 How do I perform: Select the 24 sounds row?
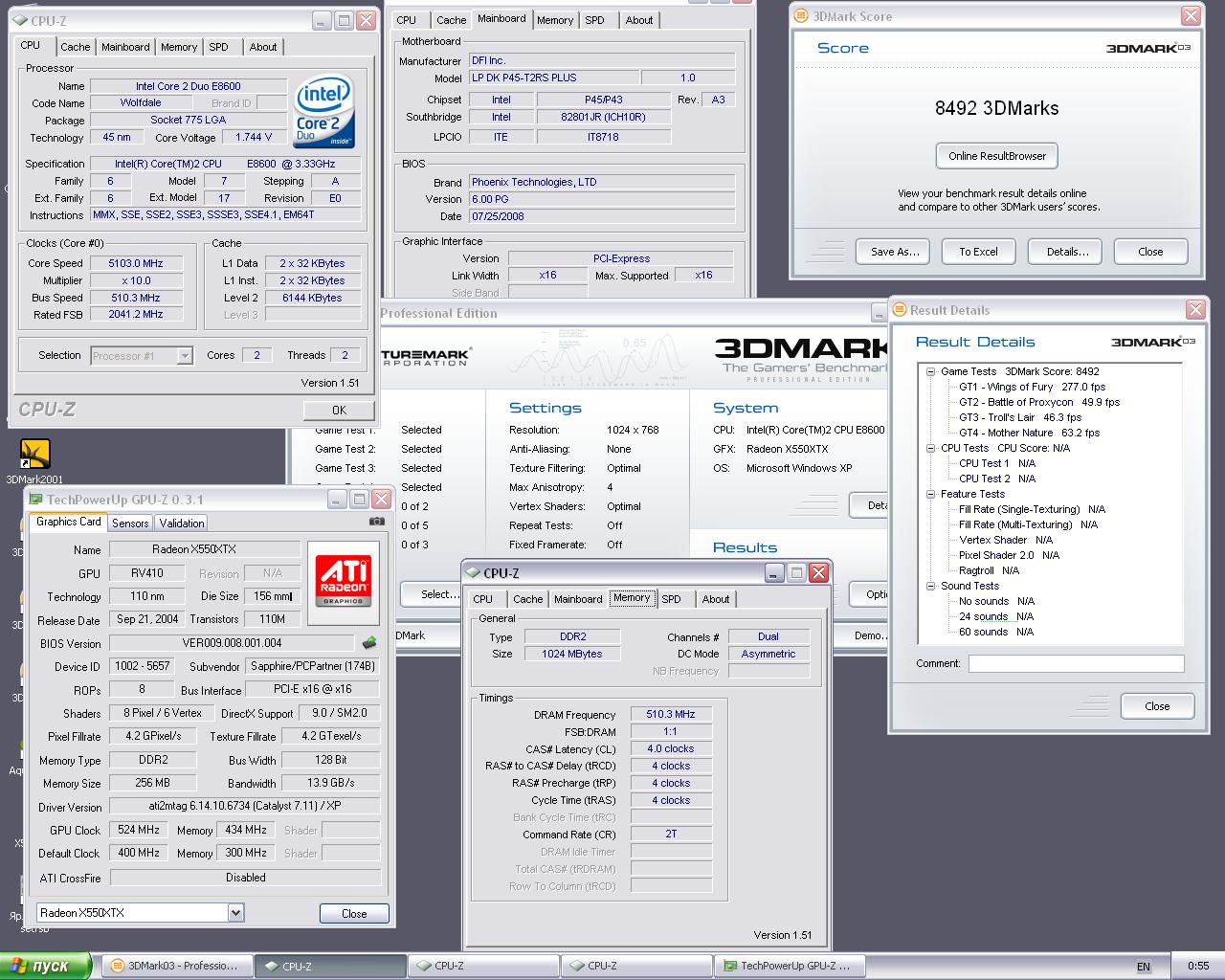(x=996, y=616)
